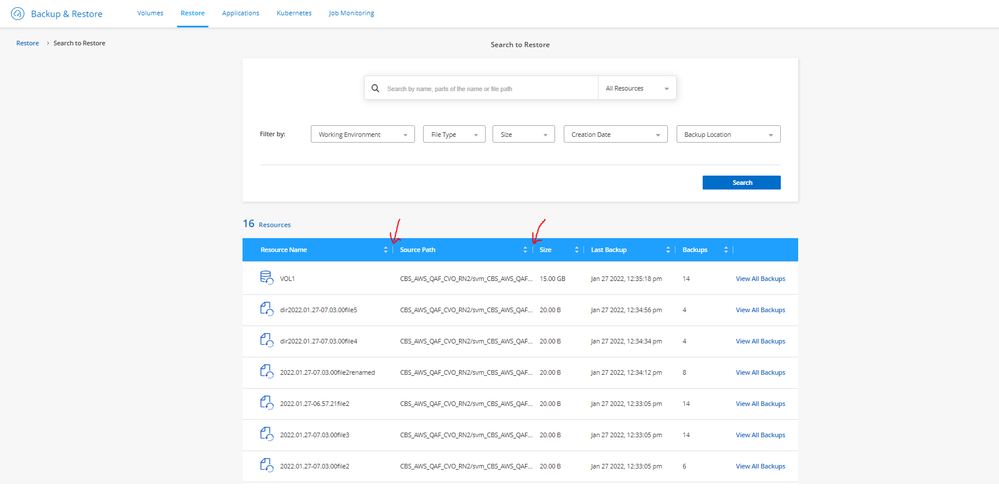Image resolution: width=999 pixels, height=489 pixels.
Task: Open the All Resources dropdown
Action: [637, 88]
